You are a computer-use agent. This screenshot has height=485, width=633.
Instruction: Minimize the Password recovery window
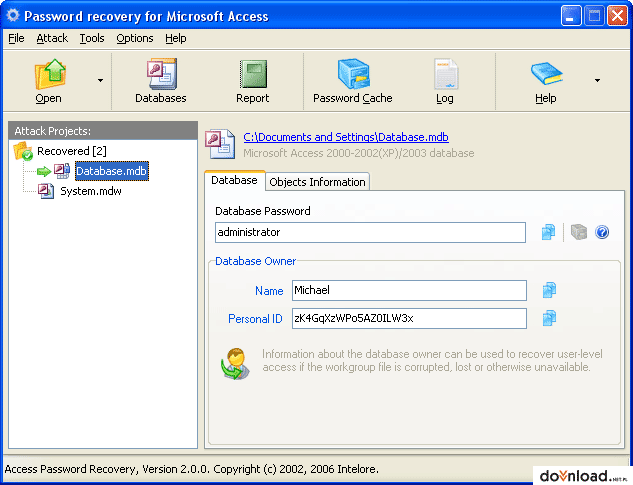571,16
